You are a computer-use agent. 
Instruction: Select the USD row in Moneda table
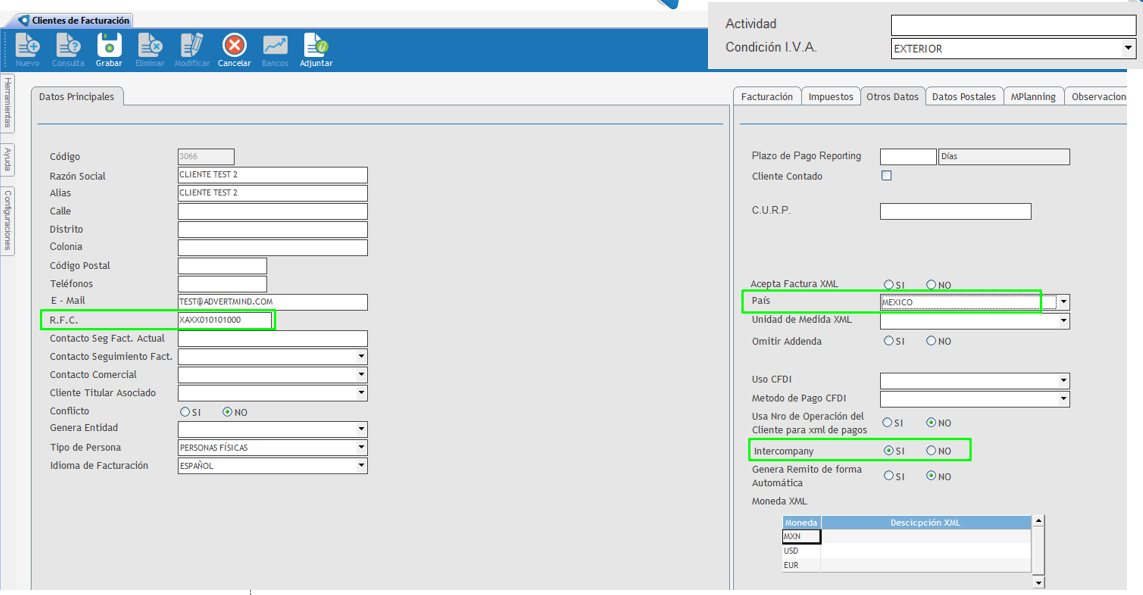(x=907, y=551)
